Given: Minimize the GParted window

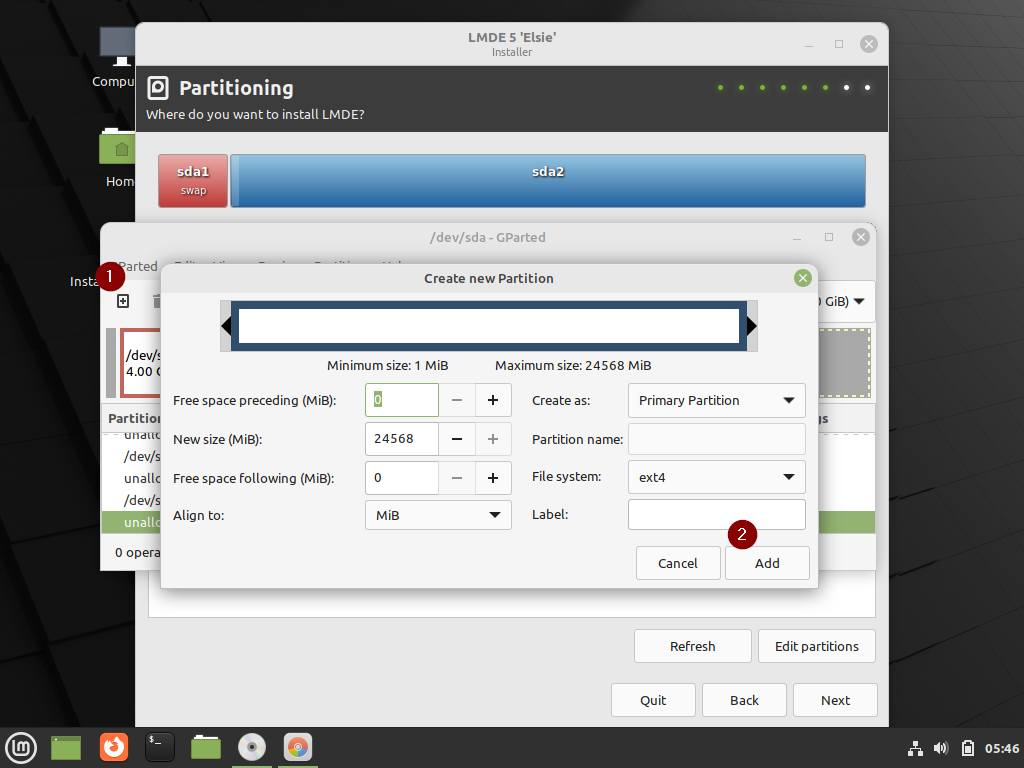Looking at the screenshot, I should point(797,238).
